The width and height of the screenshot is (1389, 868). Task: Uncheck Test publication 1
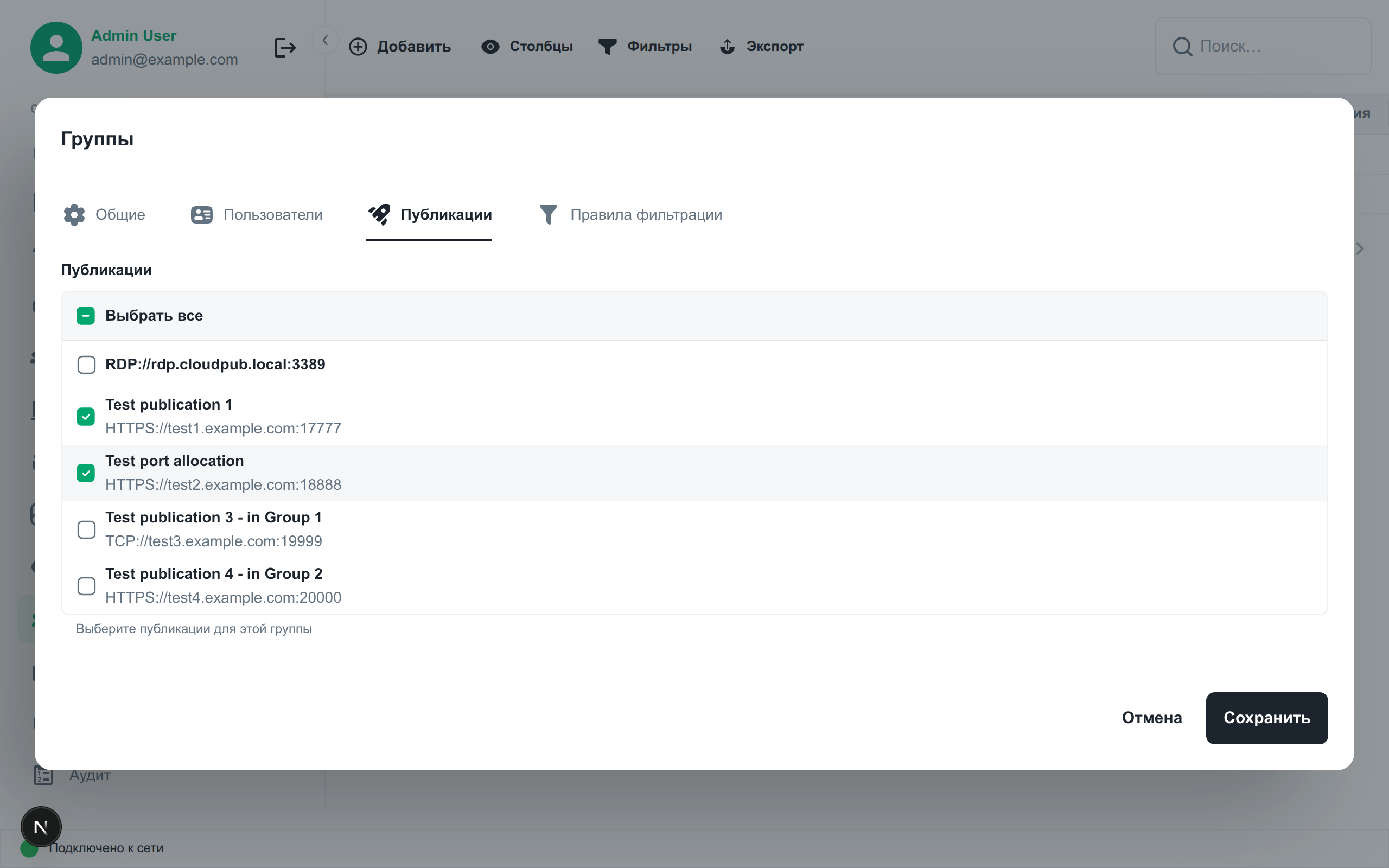click(86, 416)
